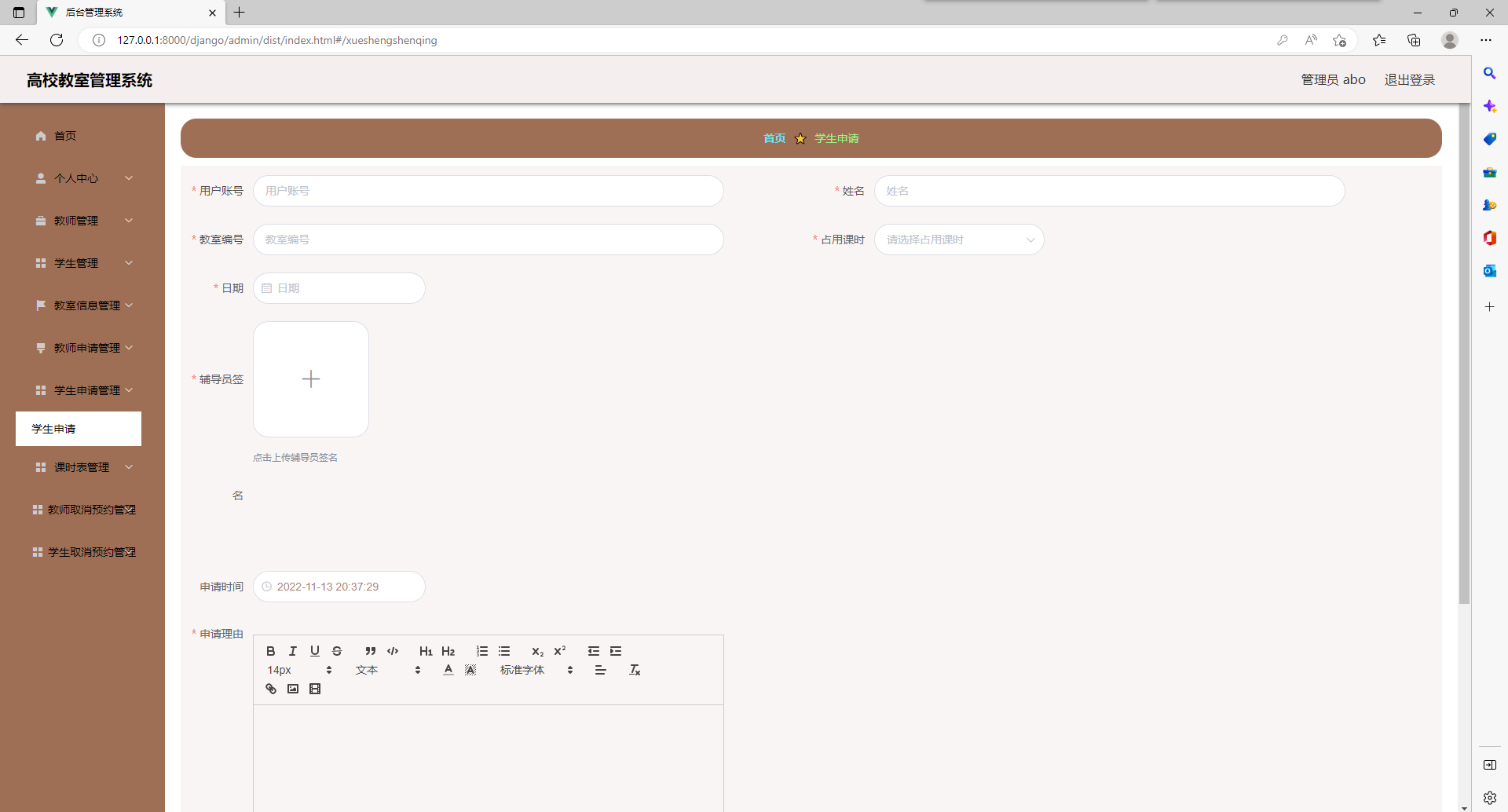Screen dimensions: 1508x812
Task: Go back in browser history
Action: 22,40
